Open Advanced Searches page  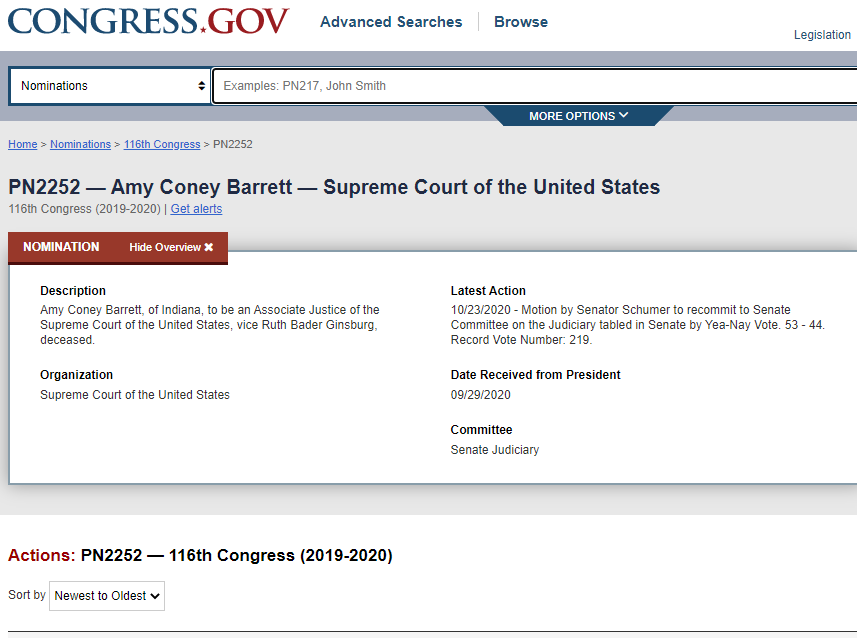tap(391, 22)
